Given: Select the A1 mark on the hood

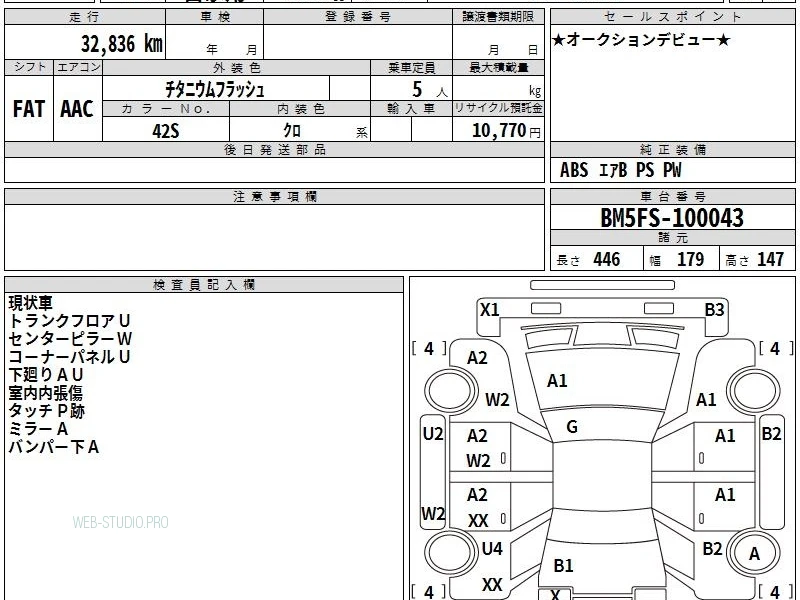Looking at the screenshot, I should click(x=557, y=381).
